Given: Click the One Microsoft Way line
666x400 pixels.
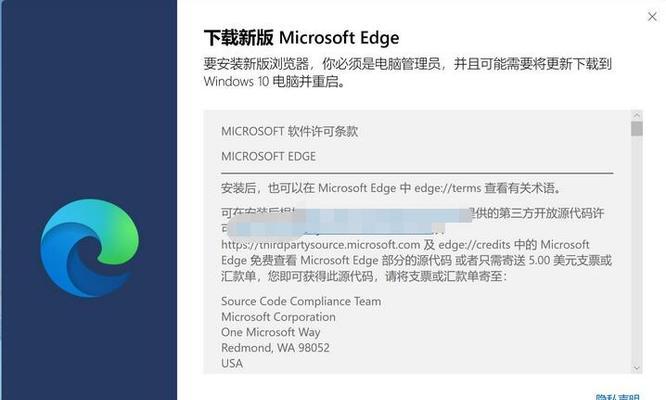Looking at the screenshot, I should (271, 332).
